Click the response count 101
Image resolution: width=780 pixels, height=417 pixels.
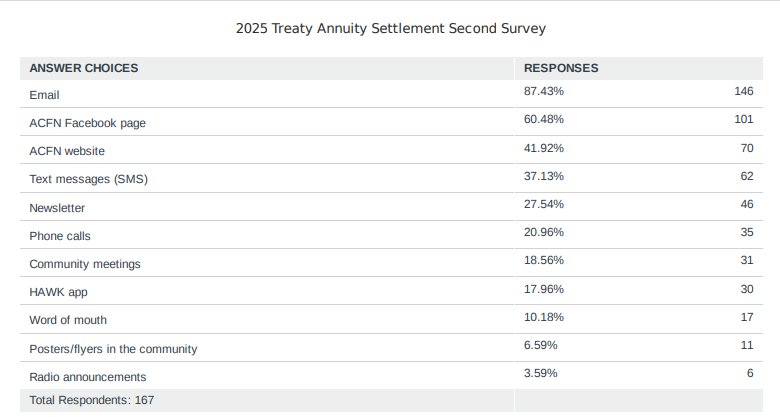[743, 119]
